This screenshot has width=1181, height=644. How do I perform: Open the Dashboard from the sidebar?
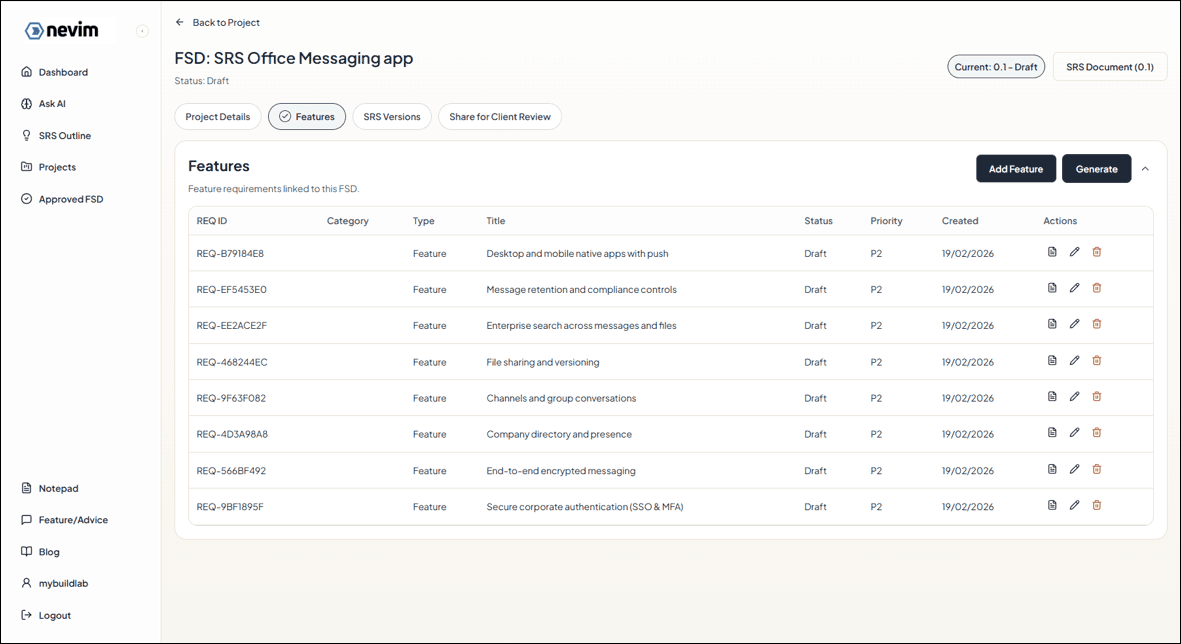62,71
